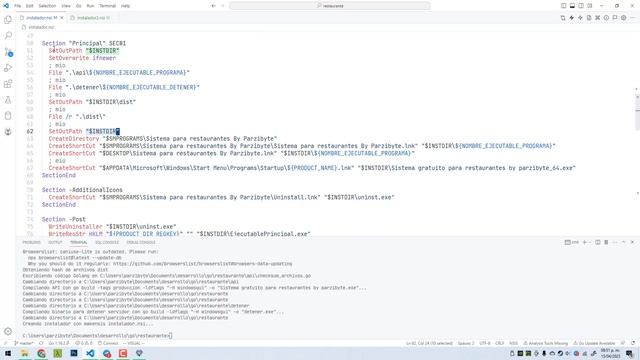Switch to the DEBUG CONSOLE panel tab
This screenshot has width=640, height=360.
(141, 242)
